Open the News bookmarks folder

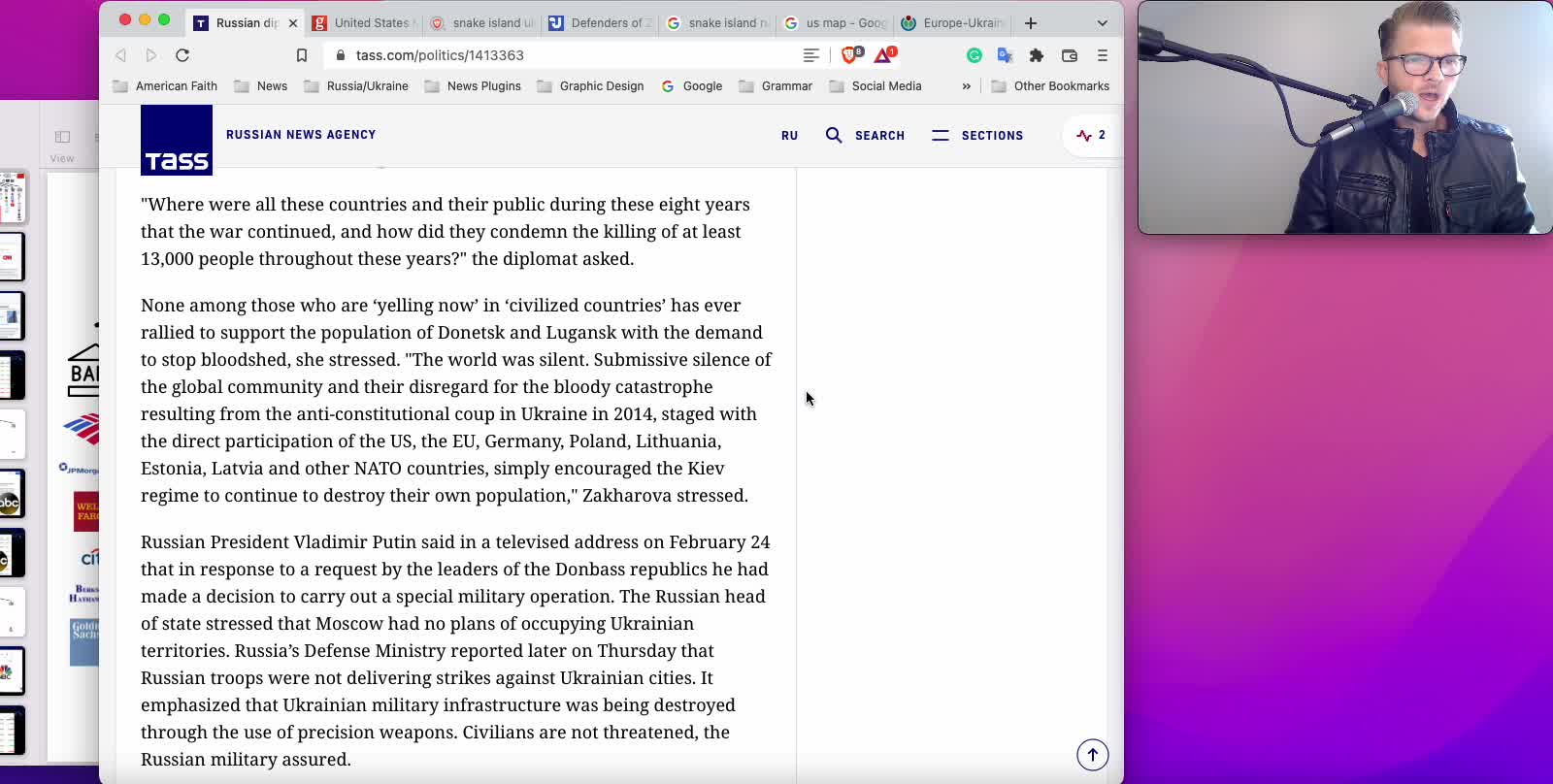coord(261,86)
